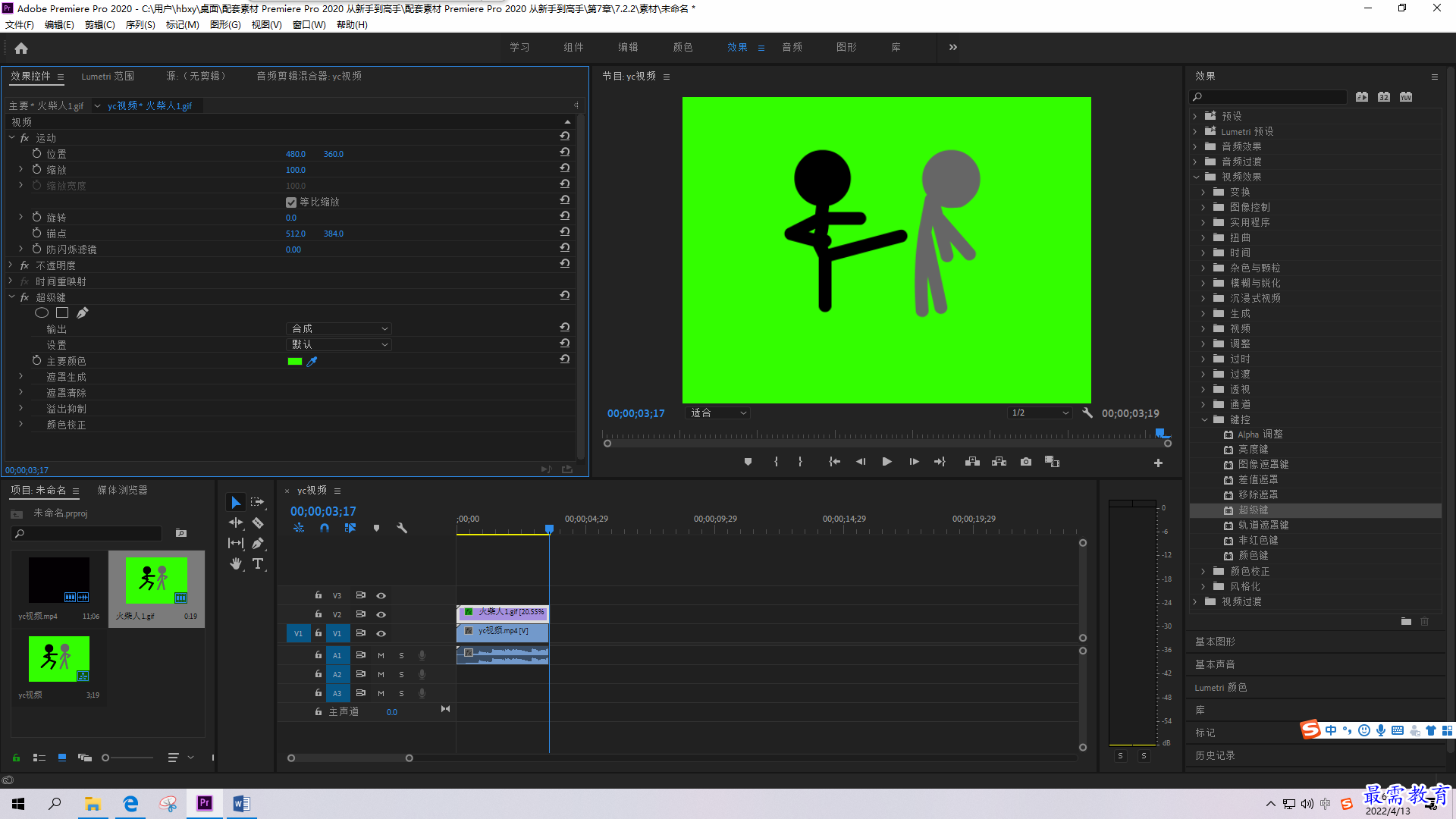Draw free bezier mask with pen icon
The width and height of the screenshot is (1456, 819).
(x=83, y=312)
